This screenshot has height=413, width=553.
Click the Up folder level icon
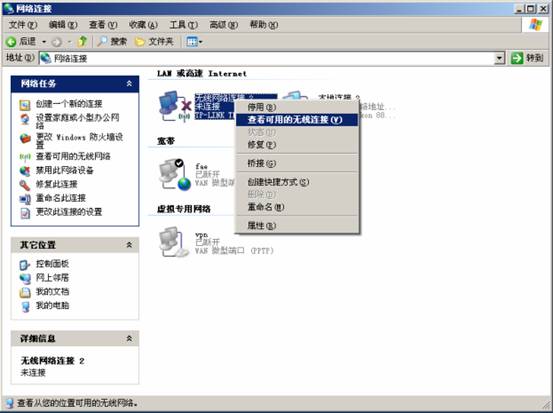[82, 42]
